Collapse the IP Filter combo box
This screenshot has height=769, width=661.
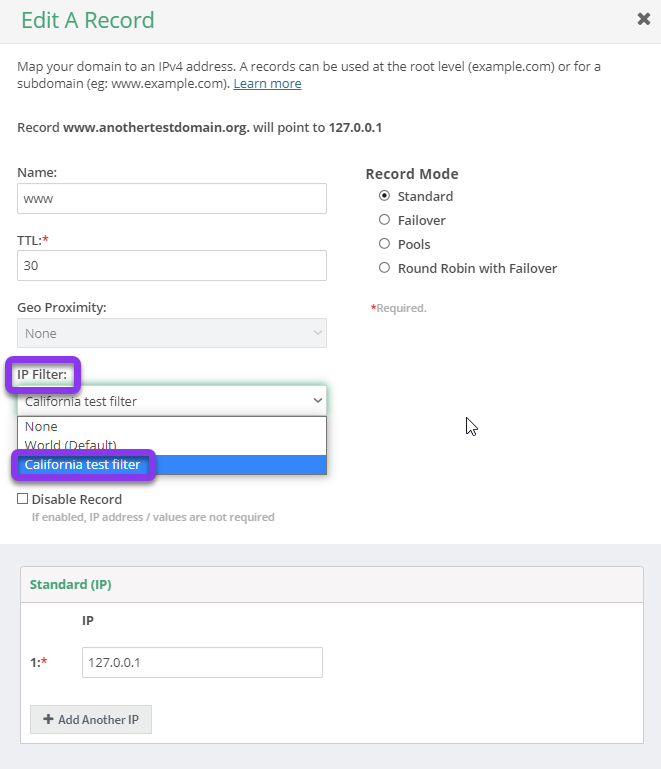click(172, 401)
